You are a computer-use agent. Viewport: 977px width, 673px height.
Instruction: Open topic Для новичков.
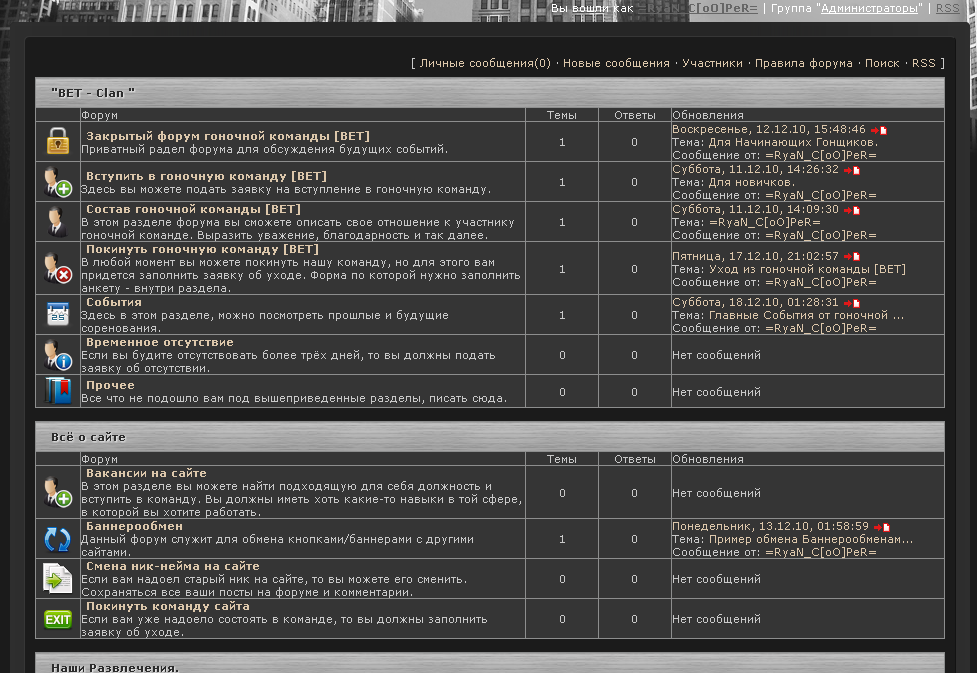point(752,182)
